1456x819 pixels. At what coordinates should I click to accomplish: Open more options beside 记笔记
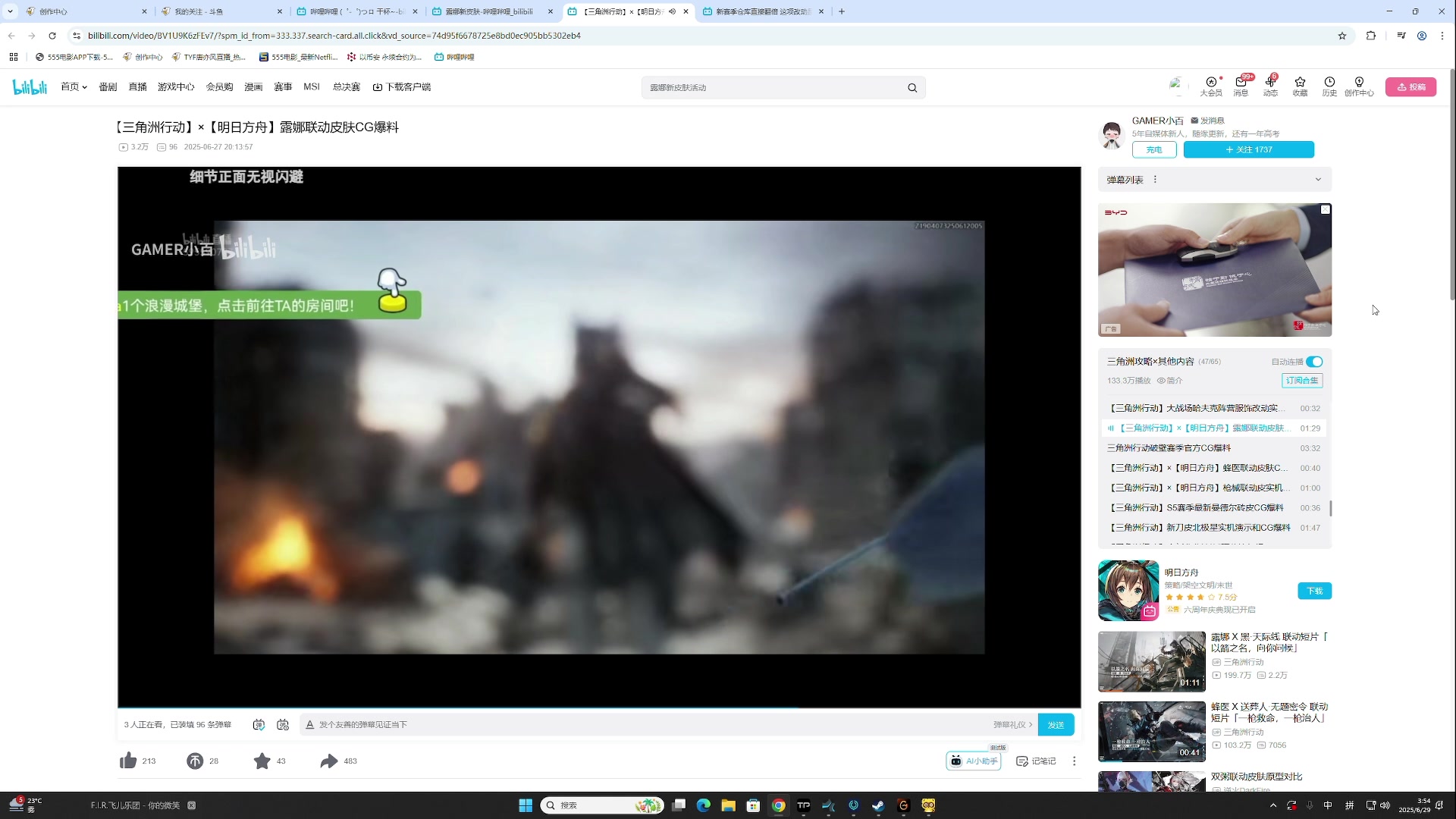[x=1074, y=761]
